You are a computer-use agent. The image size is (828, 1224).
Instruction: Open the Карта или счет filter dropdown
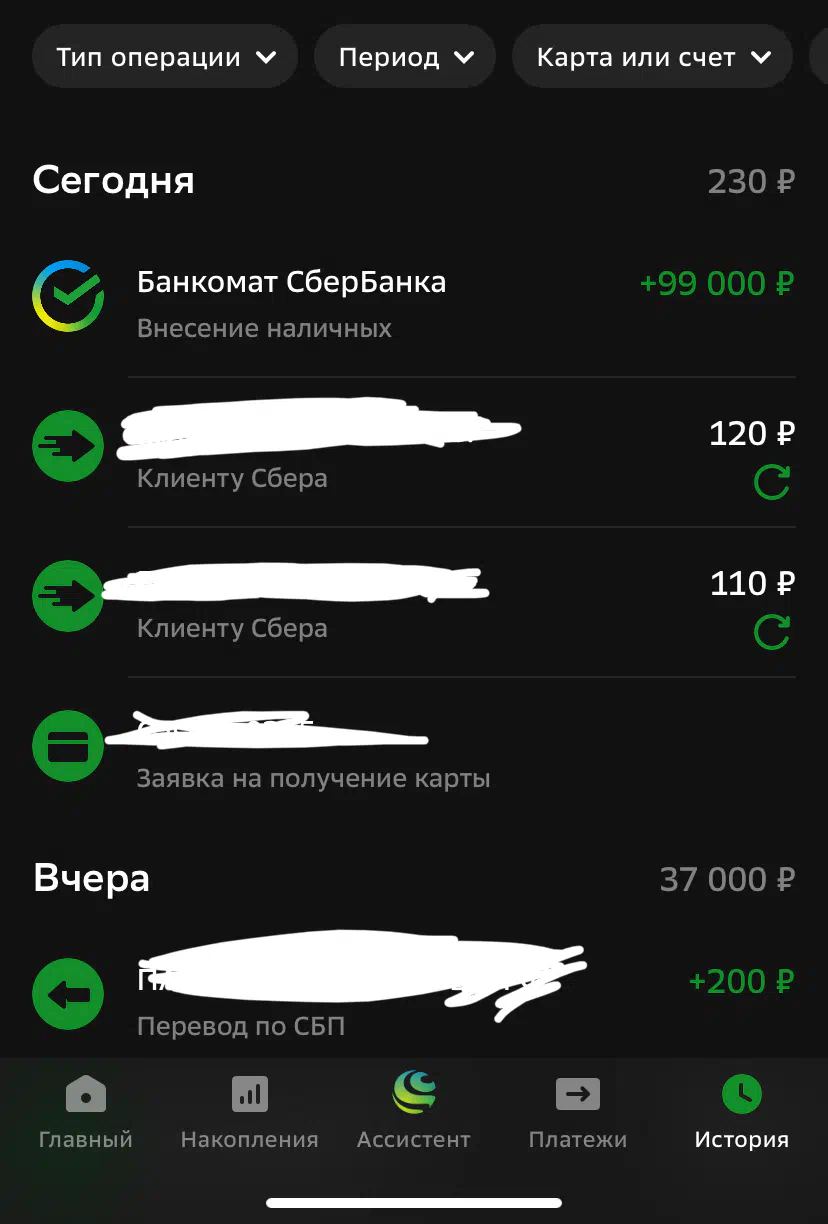point(653,57)
